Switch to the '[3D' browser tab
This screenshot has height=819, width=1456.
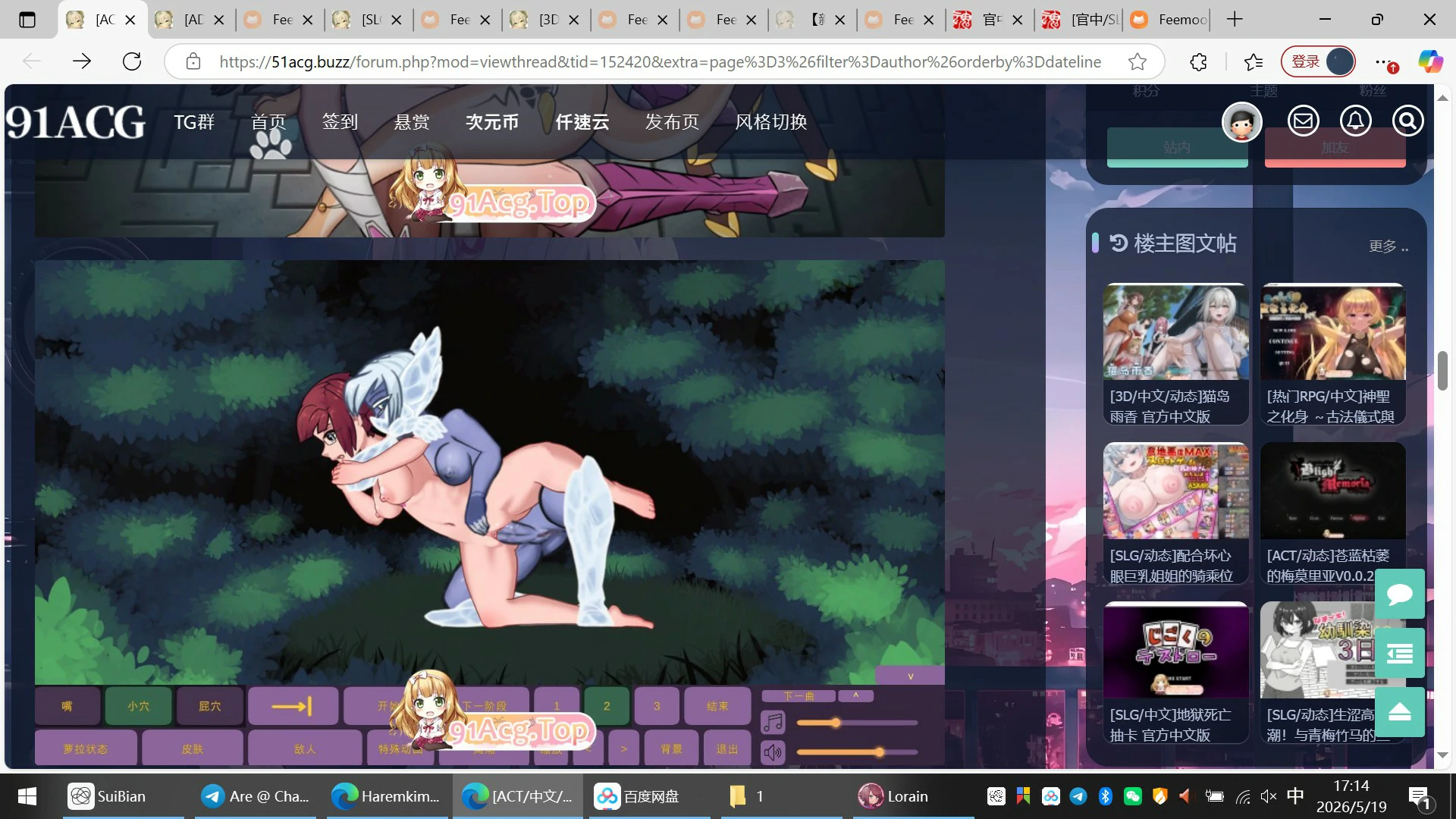[546, 20]
